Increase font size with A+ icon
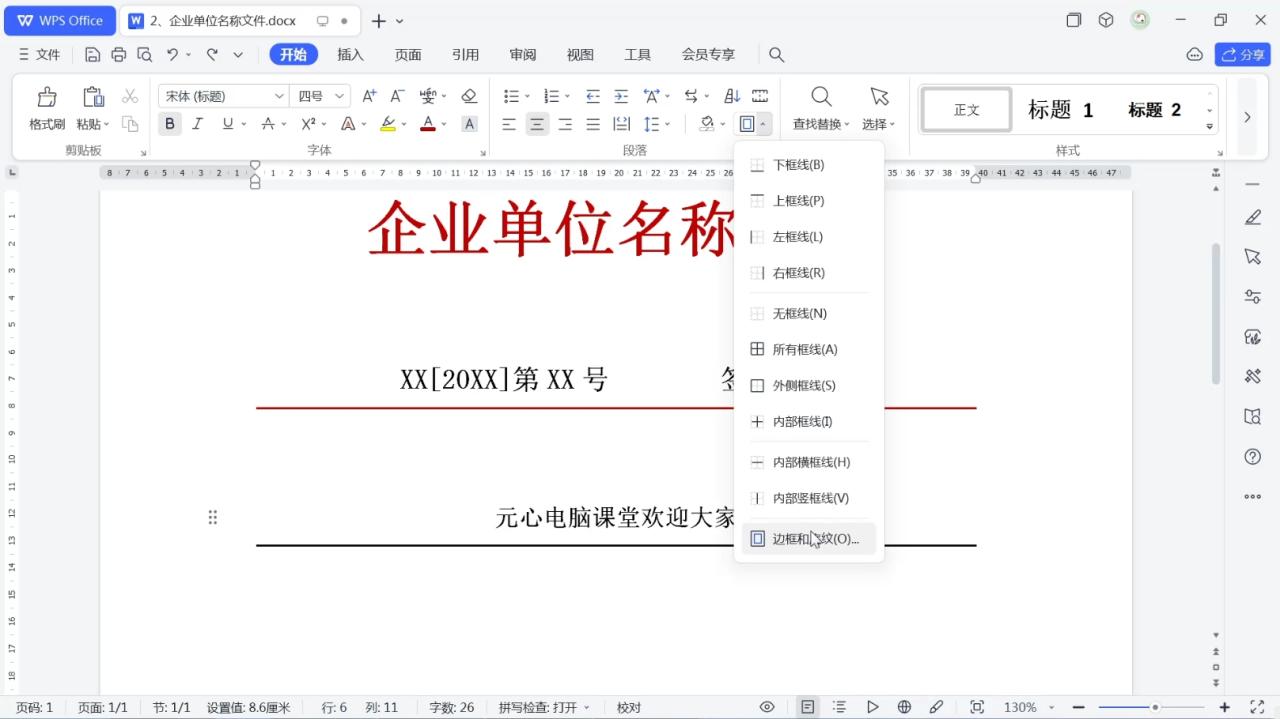1280x719 pixels. pyautogui.click(x=369, y=96)
